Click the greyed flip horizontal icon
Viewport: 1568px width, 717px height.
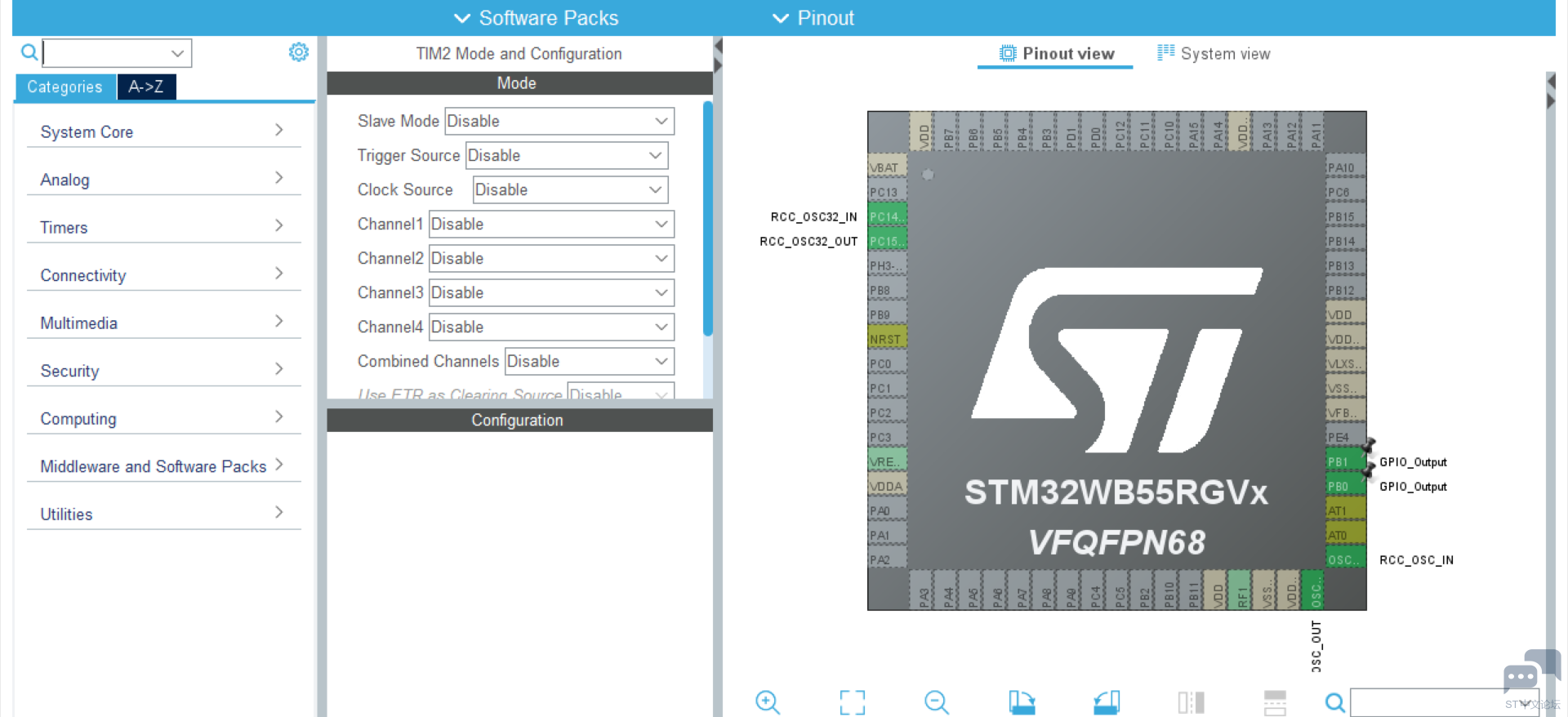(1192, 702)
